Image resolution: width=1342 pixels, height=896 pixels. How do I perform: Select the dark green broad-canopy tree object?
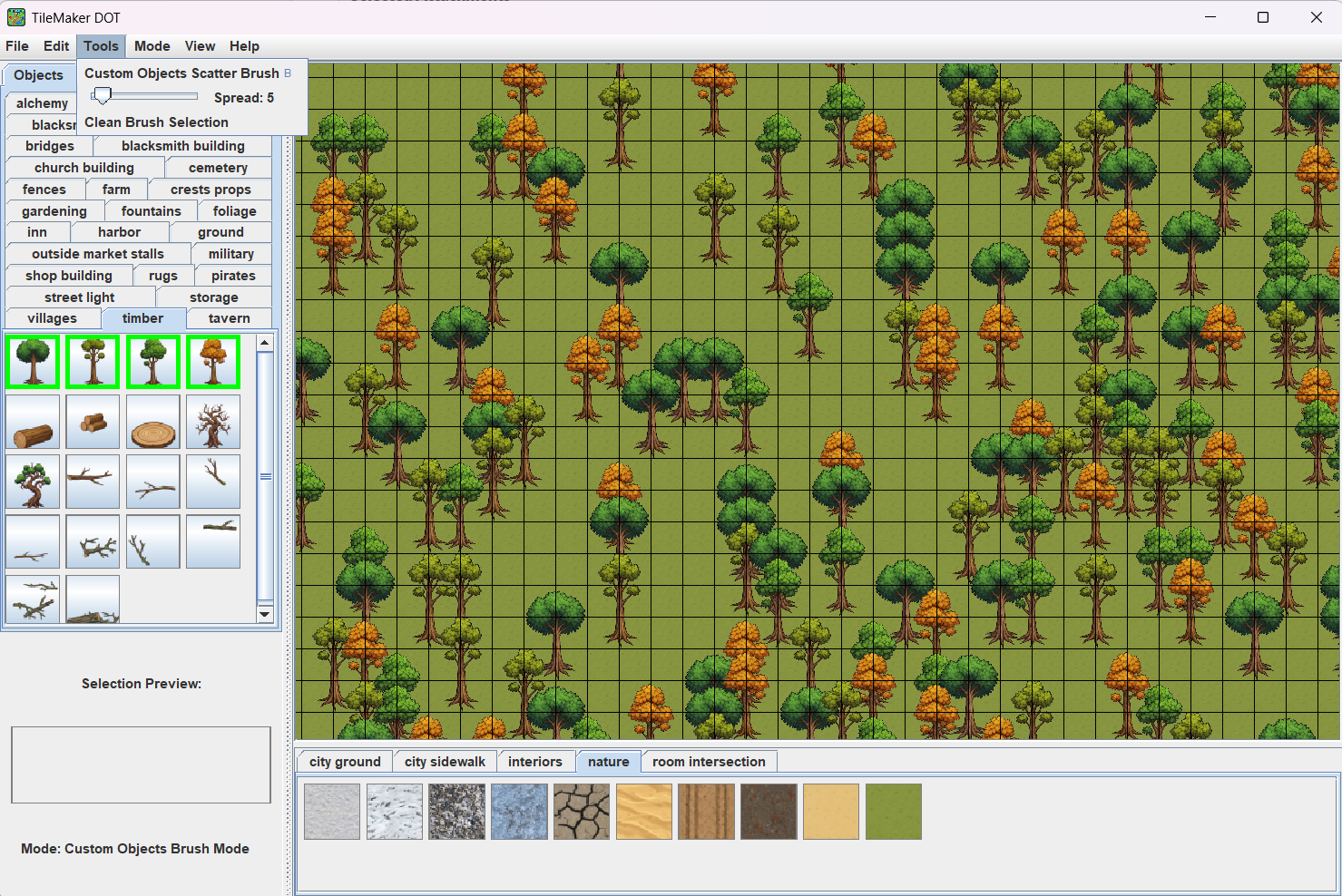[33, 362]
